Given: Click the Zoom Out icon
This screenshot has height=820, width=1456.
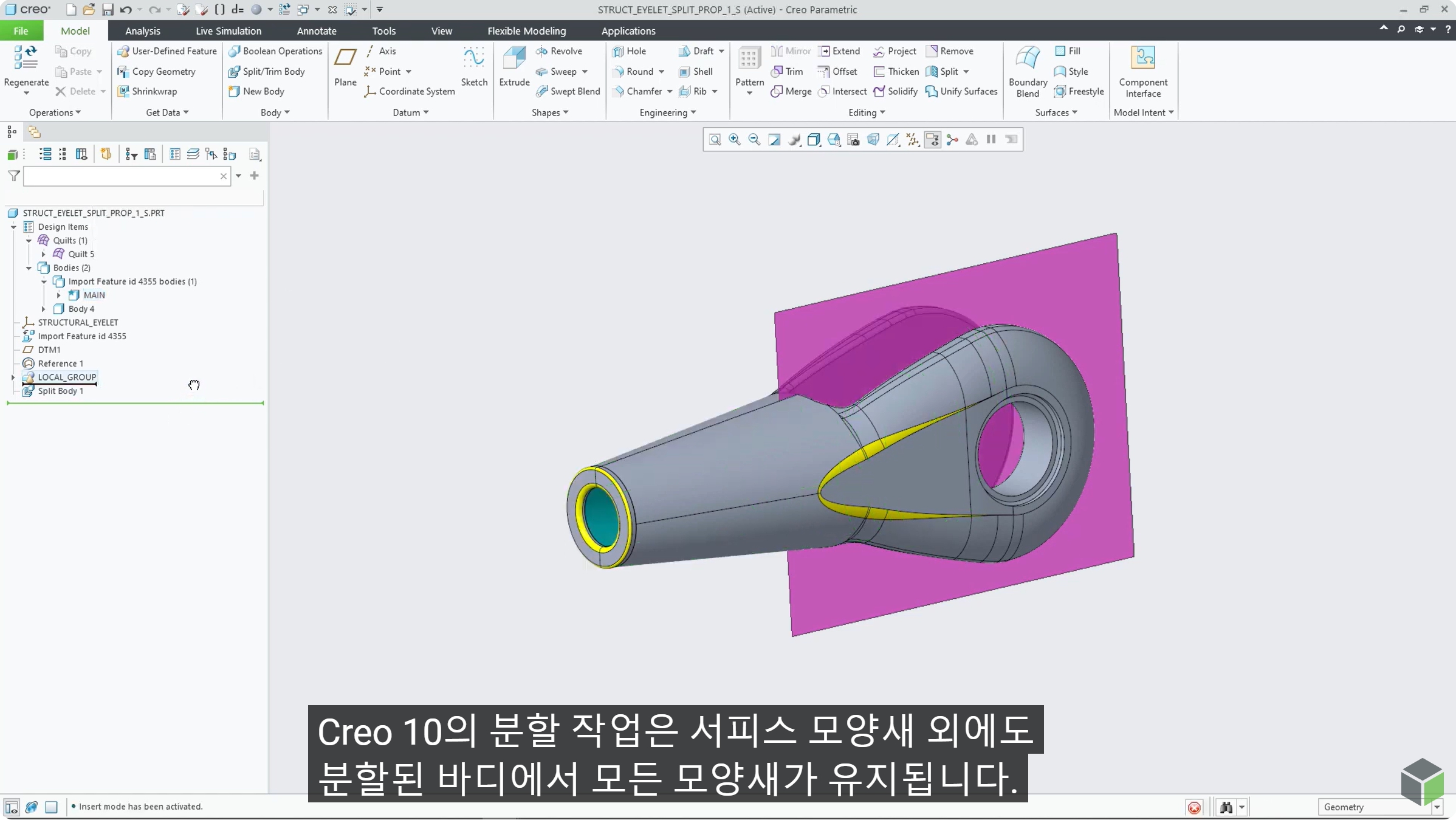Looking at the screenshot, I should [754, 140].
